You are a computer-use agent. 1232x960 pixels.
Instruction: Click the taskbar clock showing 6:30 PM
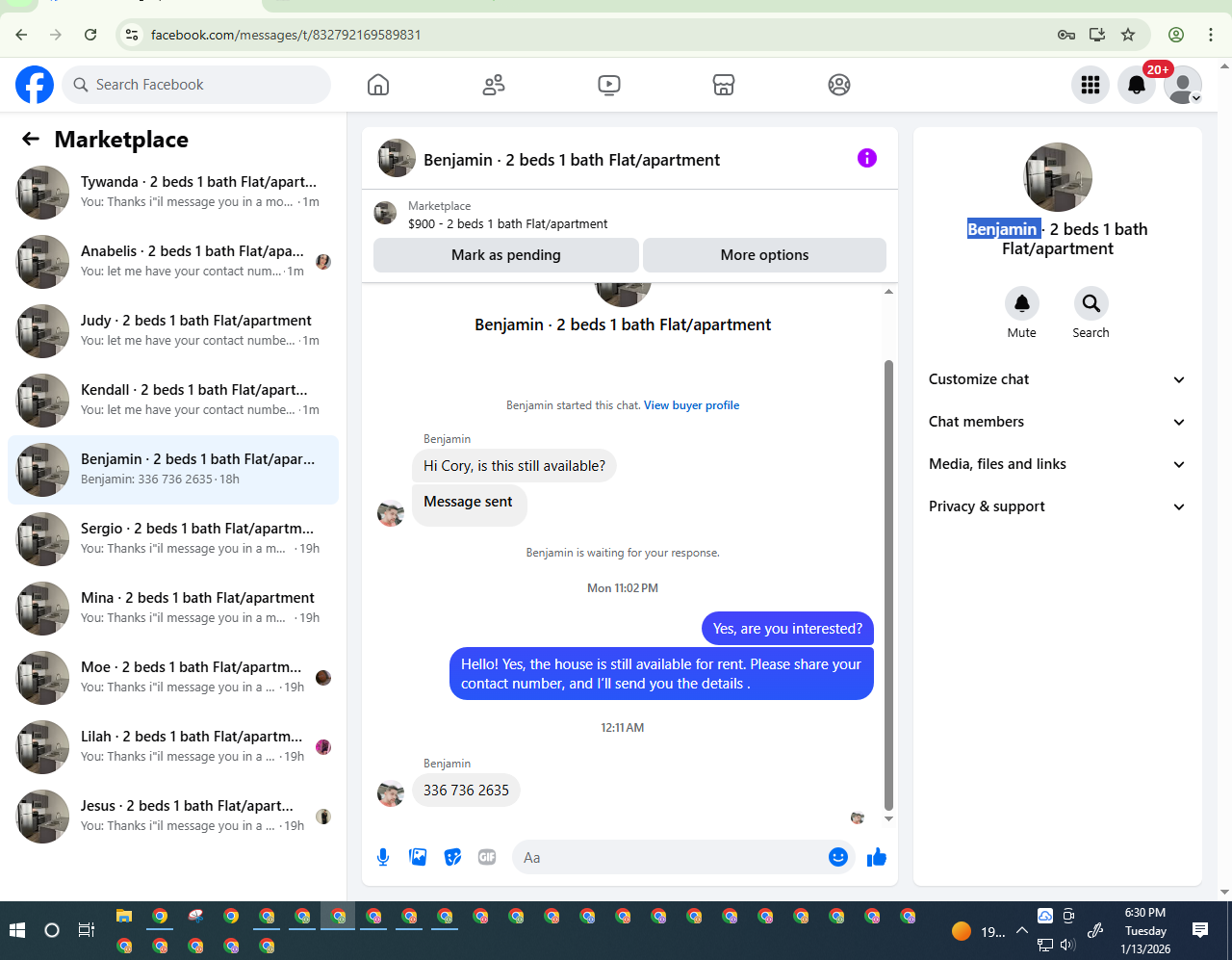(x=1145, y=930)
